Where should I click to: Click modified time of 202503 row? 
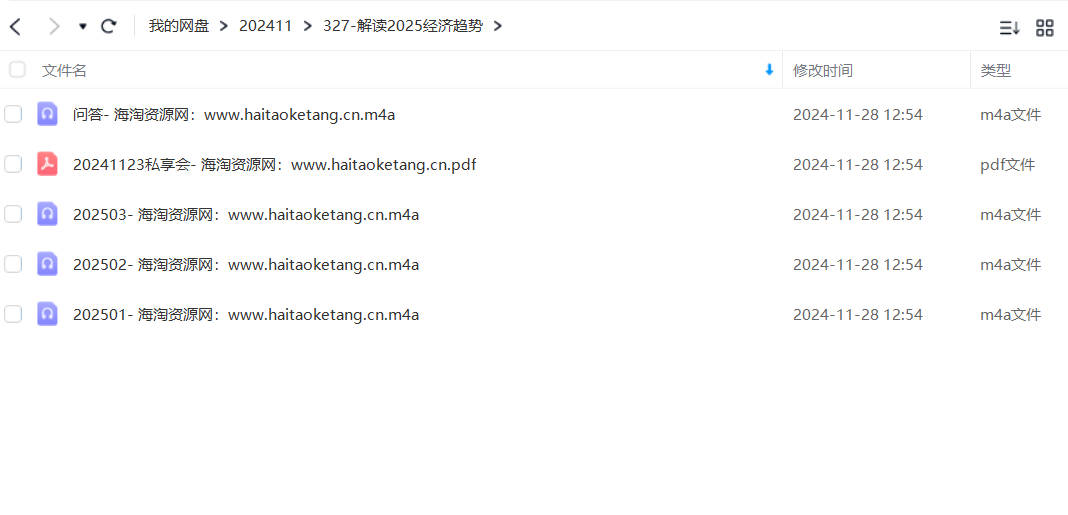(858, 215)
